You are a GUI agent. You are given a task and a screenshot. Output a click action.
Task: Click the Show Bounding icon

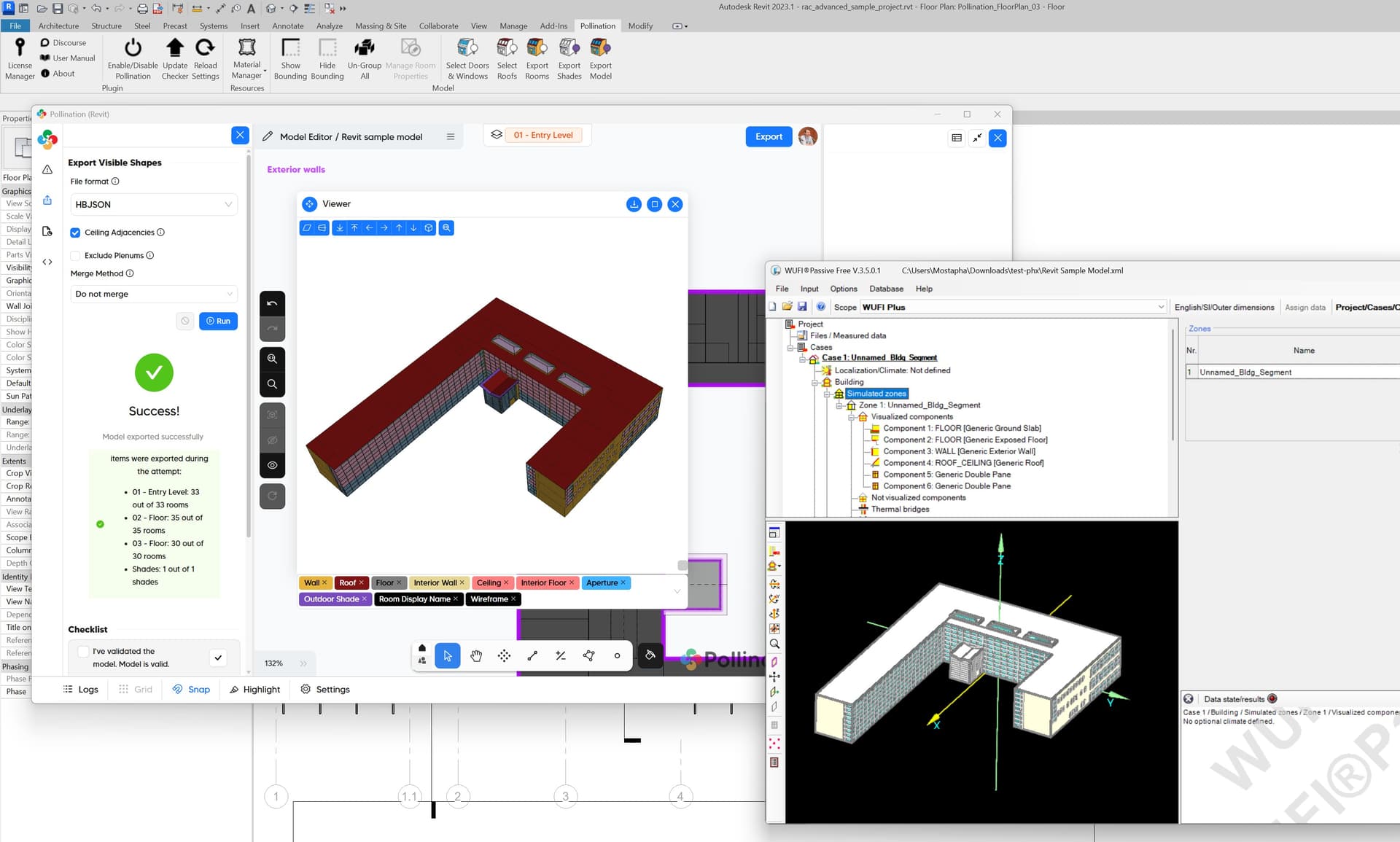click(x=290, y=49)
